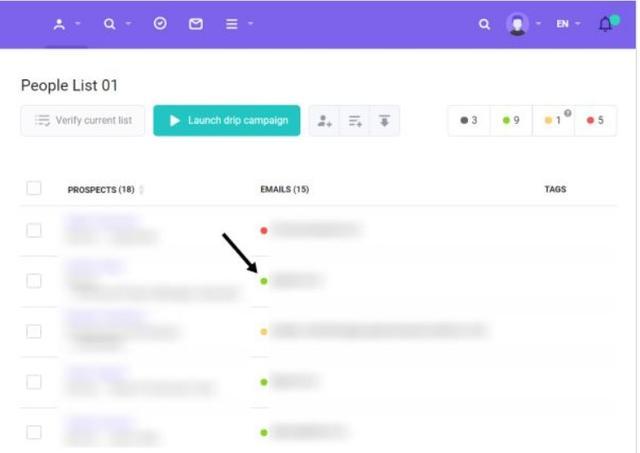
Task: Filter by yellow status count 1
Action: pos(553,120)
